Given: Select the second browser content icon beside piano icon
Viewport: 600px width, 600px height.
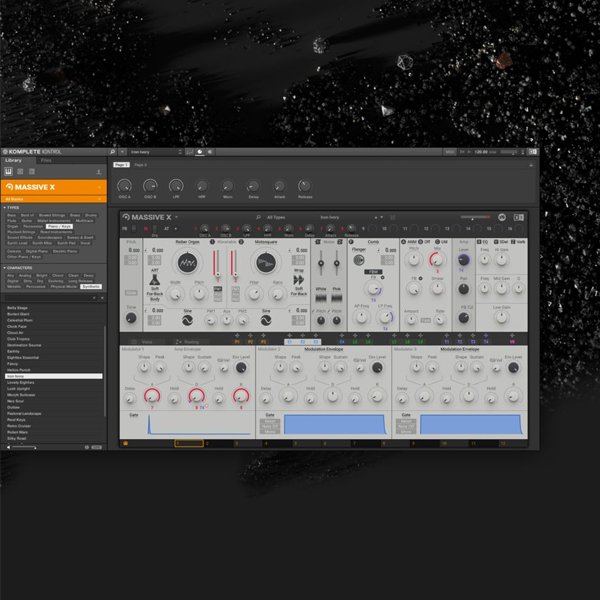Looking at the screenshot, I should (x=20, y=171).
